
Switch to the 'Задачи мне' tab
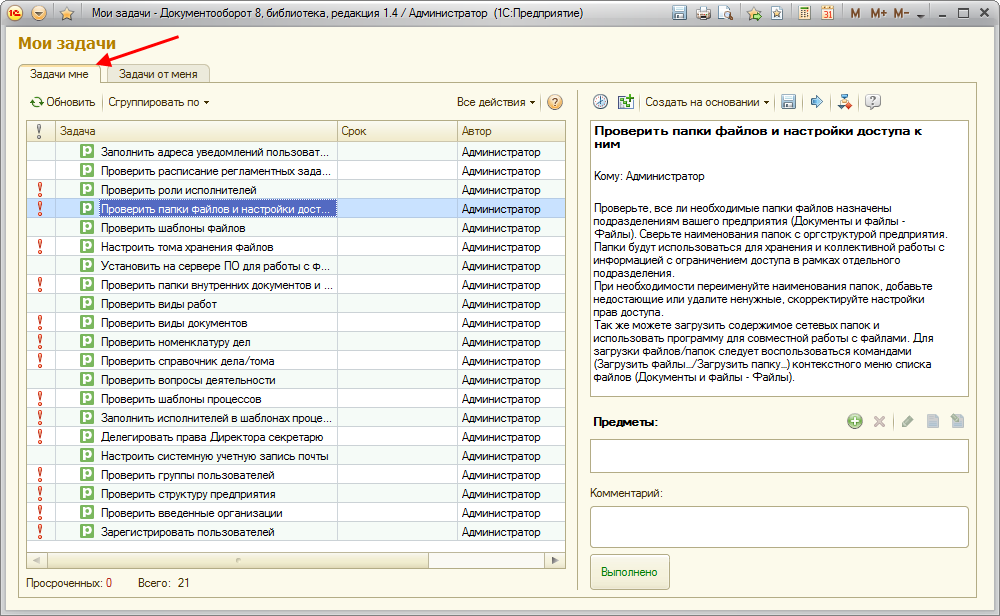point(59,74)
